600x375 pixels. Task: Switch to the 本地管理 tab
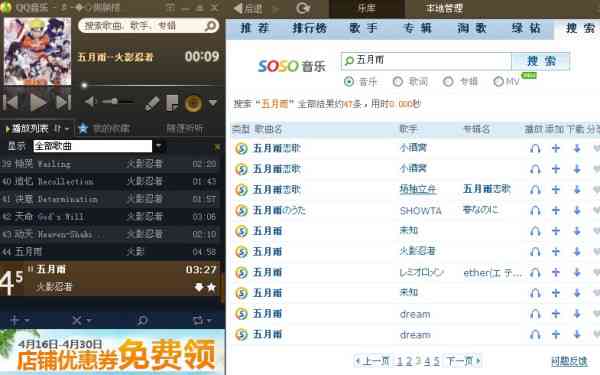point(444,8)
